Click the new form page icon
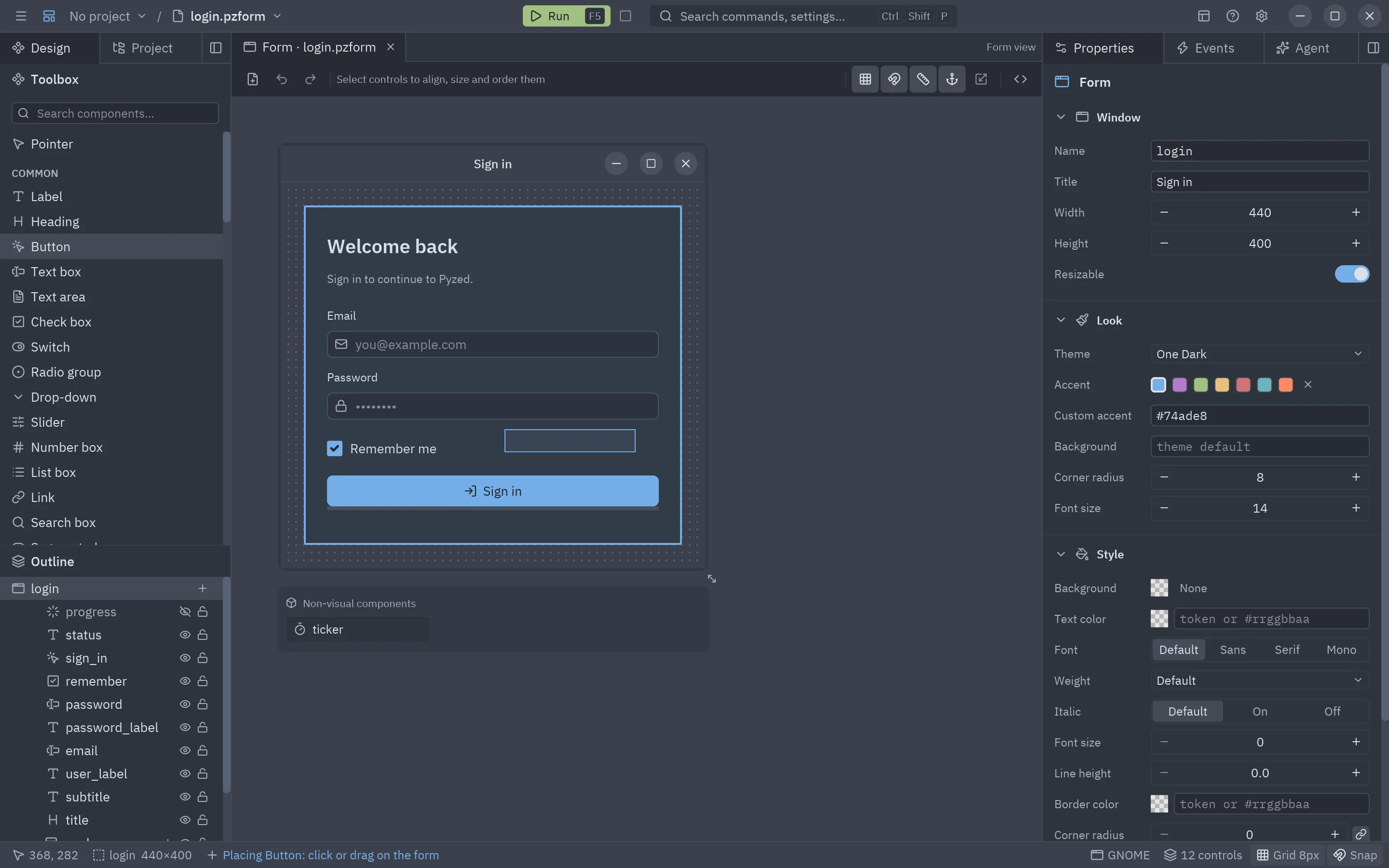1389x868 pixels. 253,79
